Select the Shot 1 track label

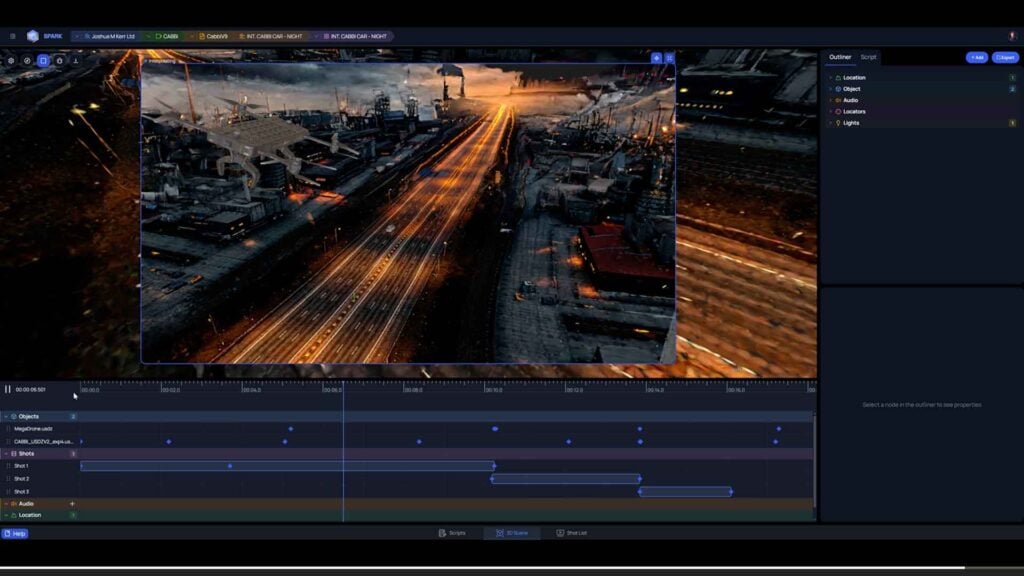pos(21,466)
